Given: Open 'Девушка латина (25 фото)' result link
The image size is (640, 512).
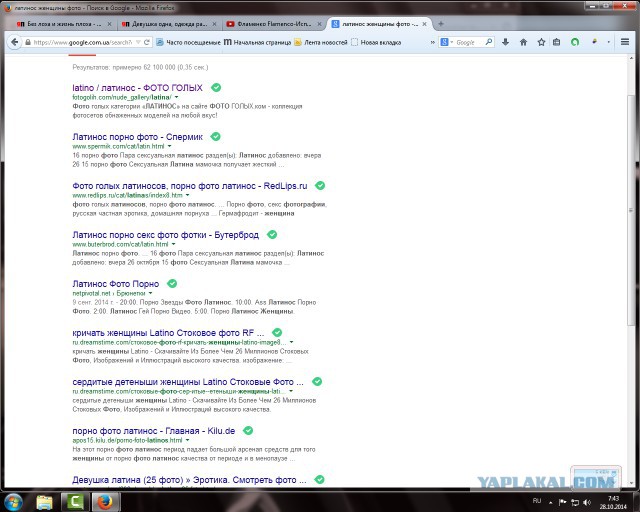Looking at the screenshot, I should coord(189,480).
